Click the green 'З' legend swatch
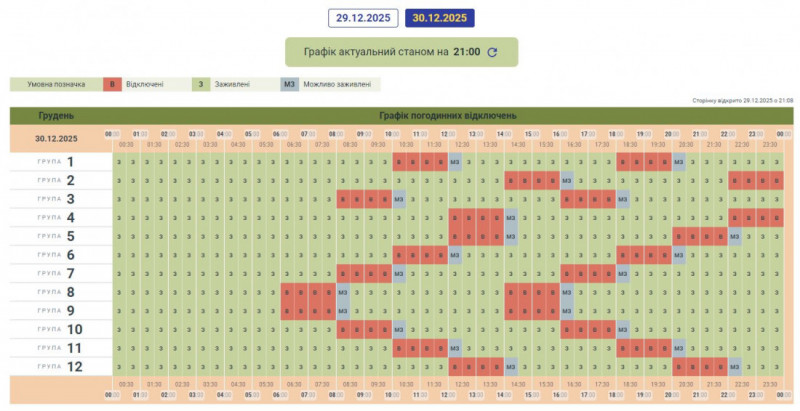Screen dimensions: 800x411 pyautogui.click(x=200, y=84)
